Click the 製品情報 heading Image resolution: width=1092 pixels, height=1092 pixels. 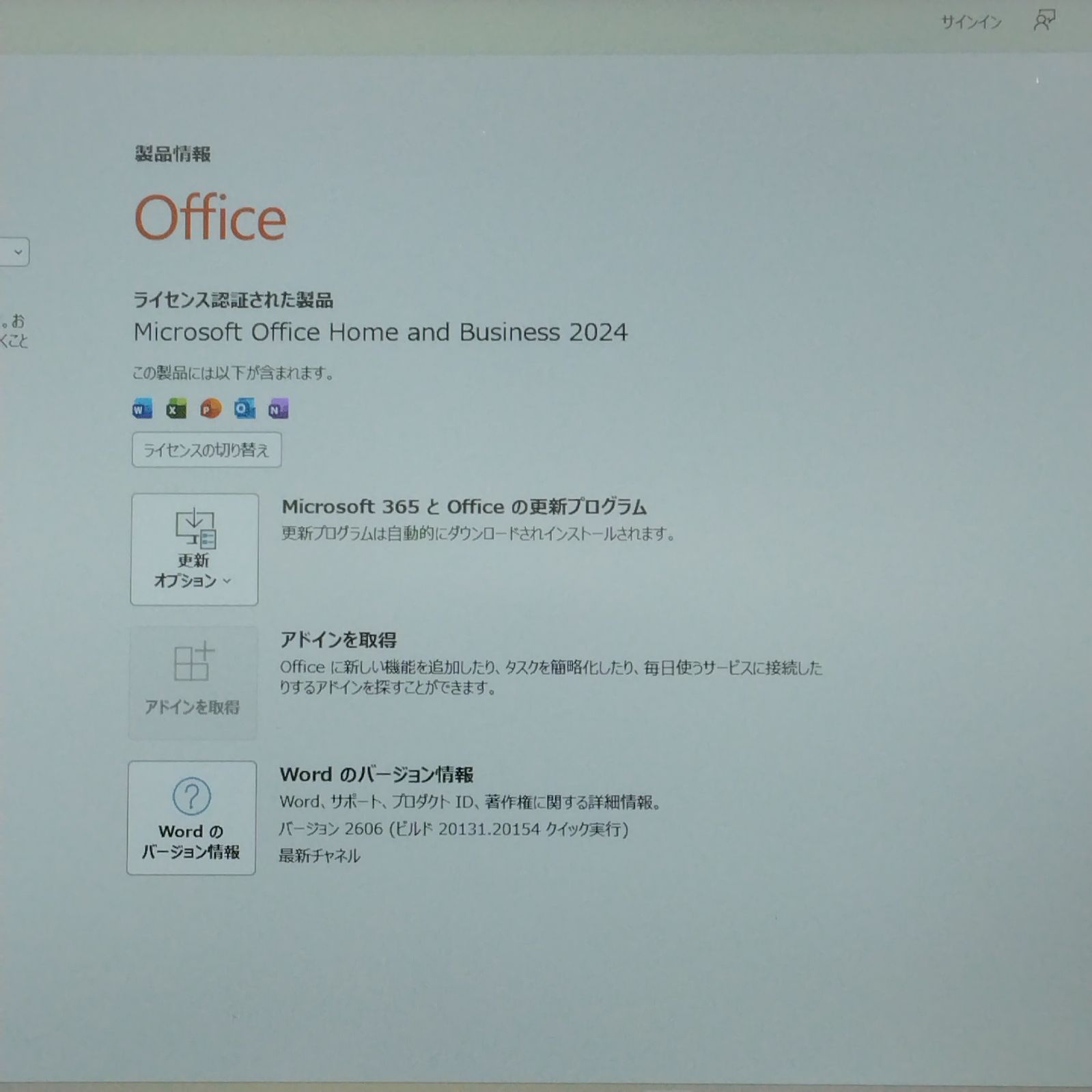[173, 154]
